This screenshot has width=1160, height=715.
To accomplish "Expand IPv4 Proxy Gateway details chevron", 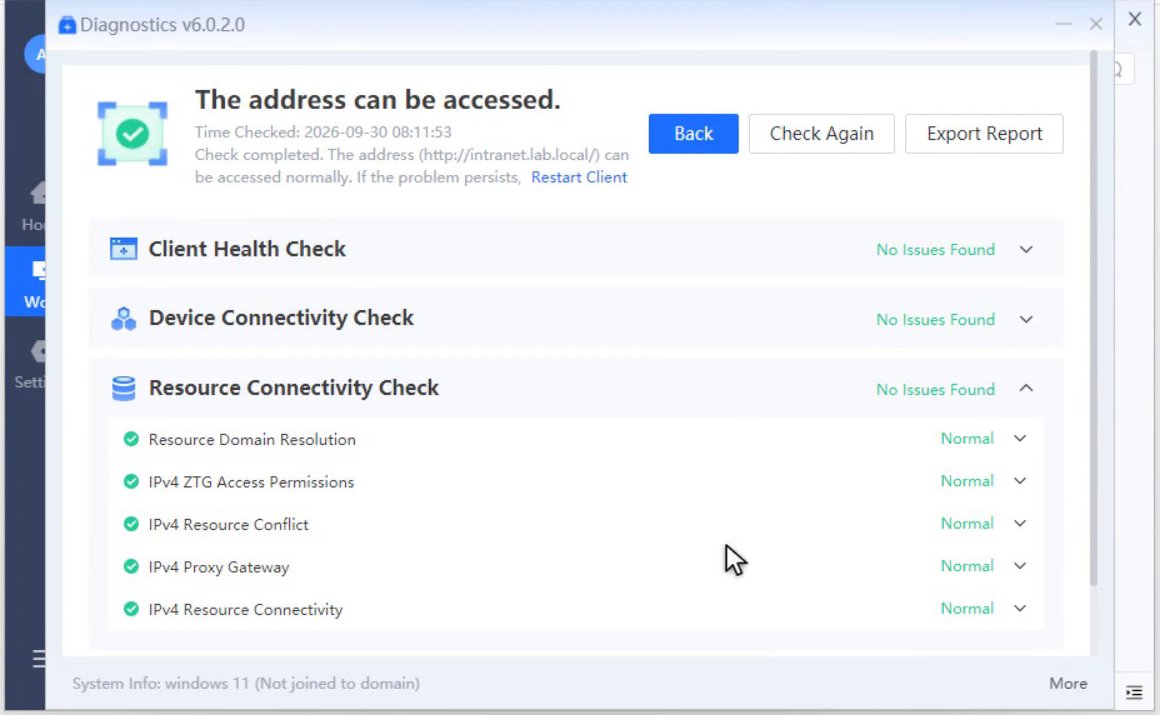I will [1020, 566].
